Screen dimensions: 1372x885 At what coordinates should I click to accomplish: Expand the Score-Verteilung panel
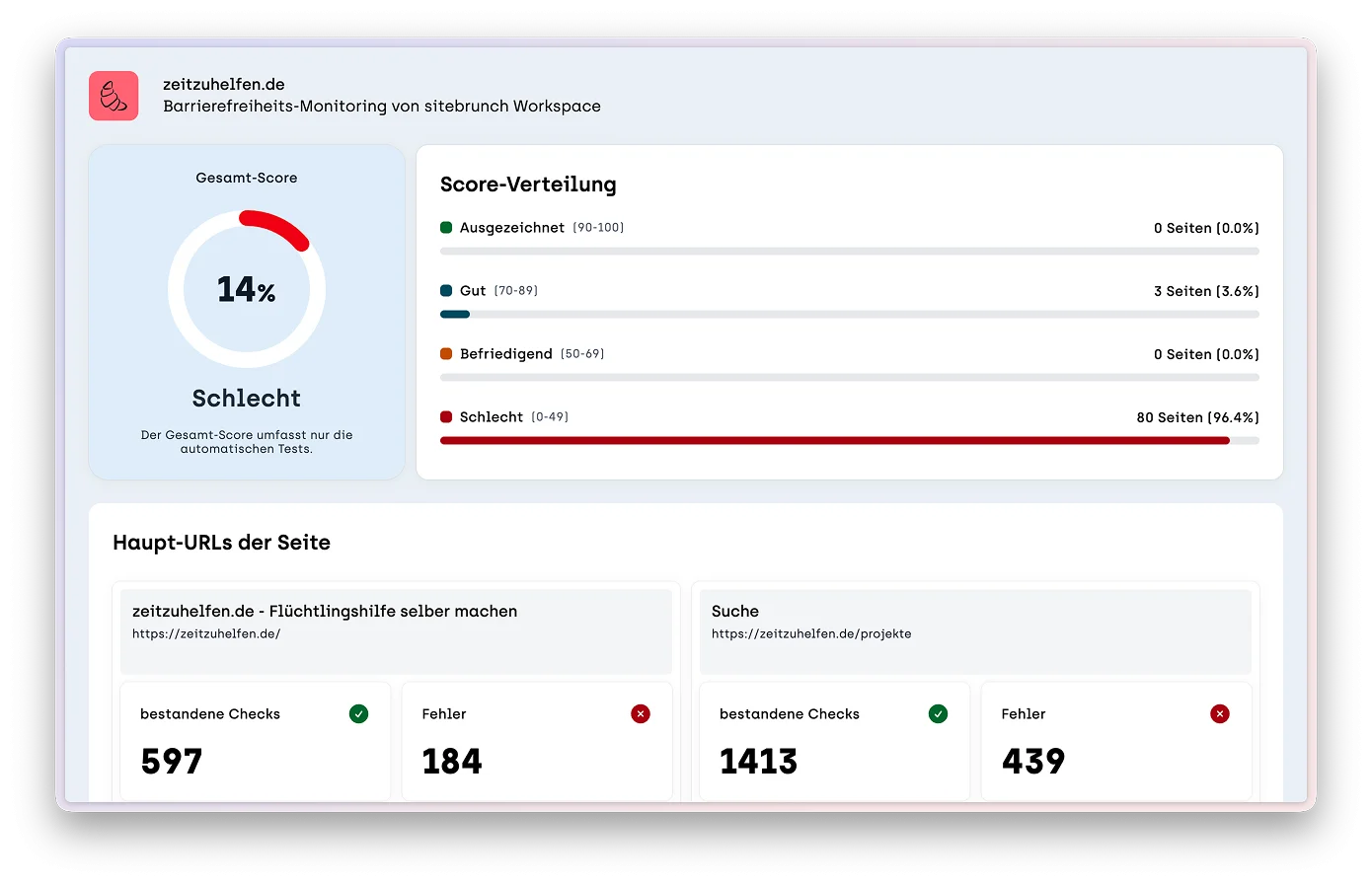529,184
